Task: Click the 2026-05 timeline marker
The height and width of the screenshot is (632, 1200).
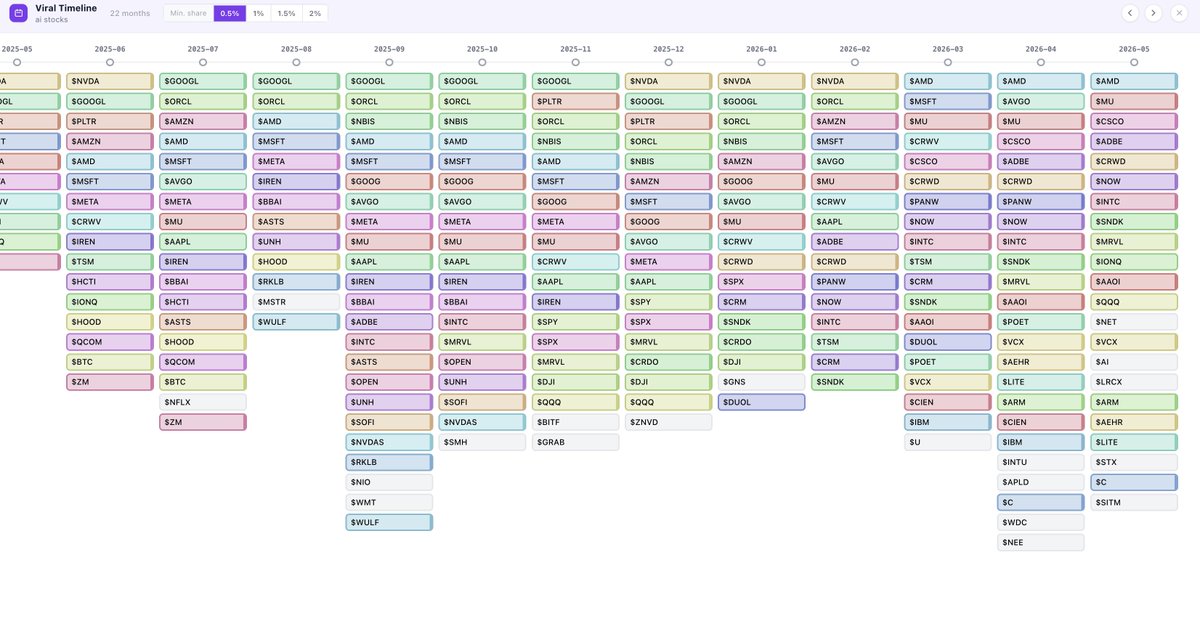Action: (1134, 62)
